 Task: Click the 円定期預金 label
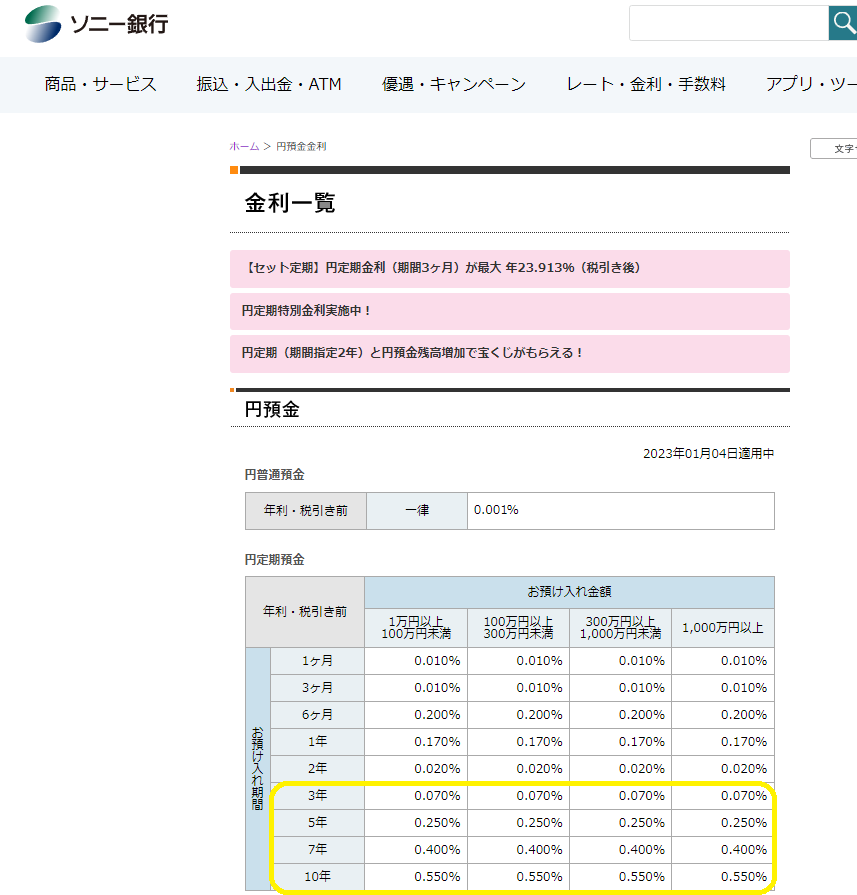point(275,560)
